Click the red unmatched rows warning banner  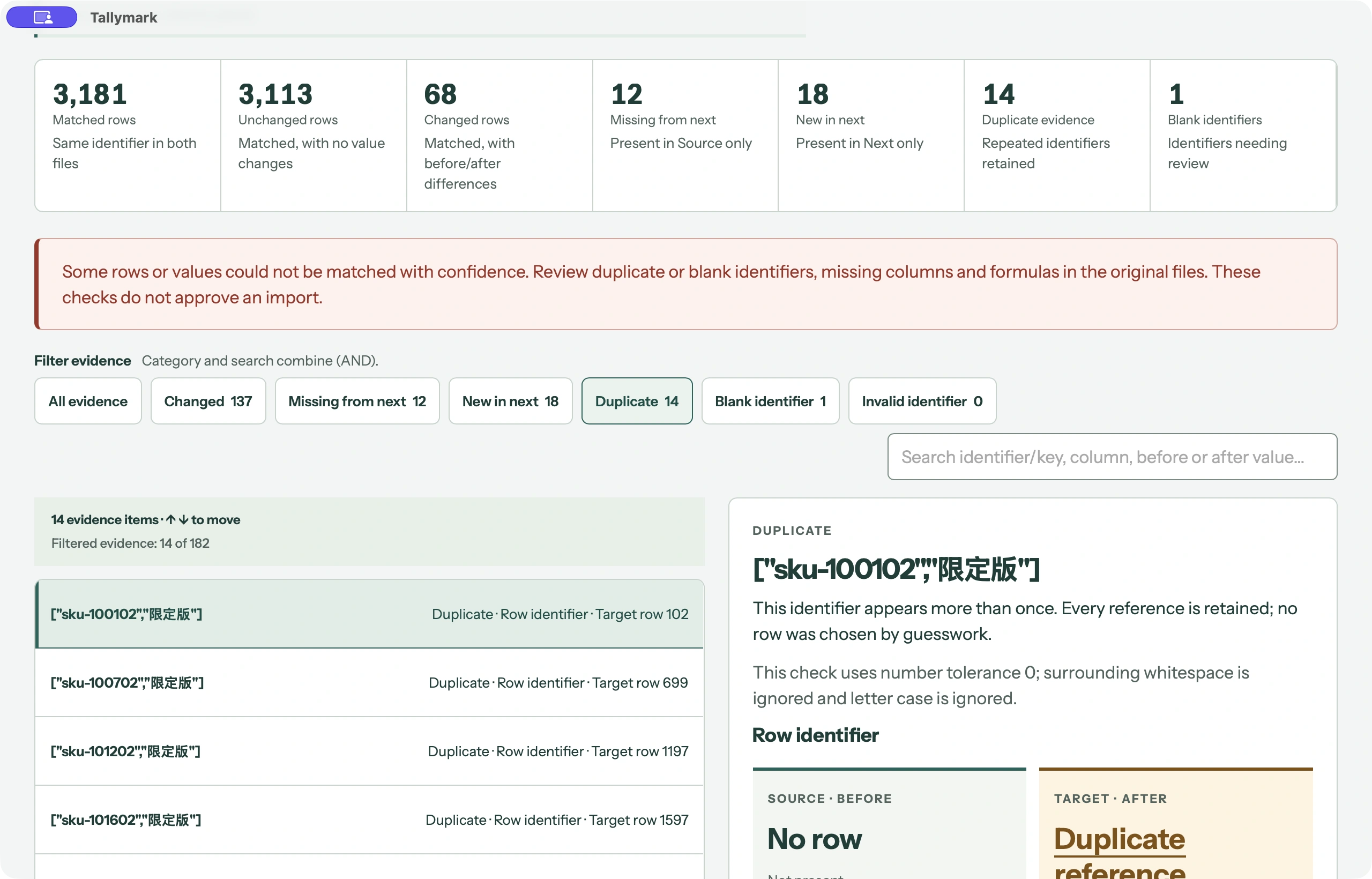[685, 284]
